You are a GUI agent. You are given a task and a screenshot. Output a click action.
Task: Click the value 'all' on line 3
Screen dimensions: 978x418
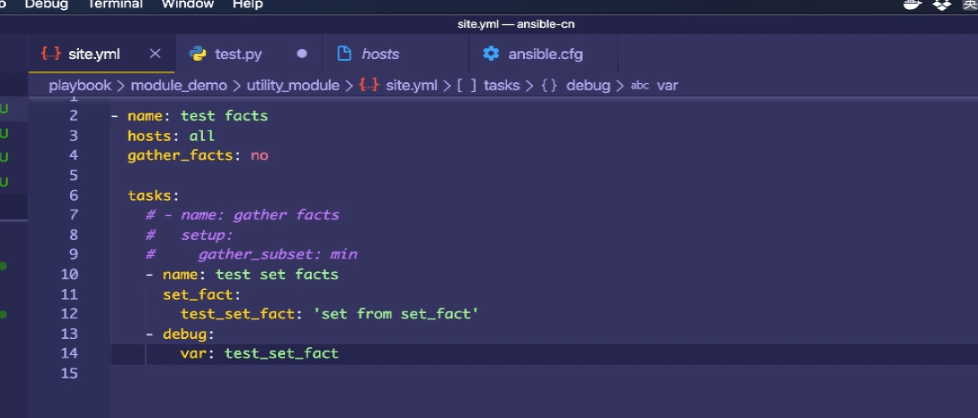click(202, 135)
